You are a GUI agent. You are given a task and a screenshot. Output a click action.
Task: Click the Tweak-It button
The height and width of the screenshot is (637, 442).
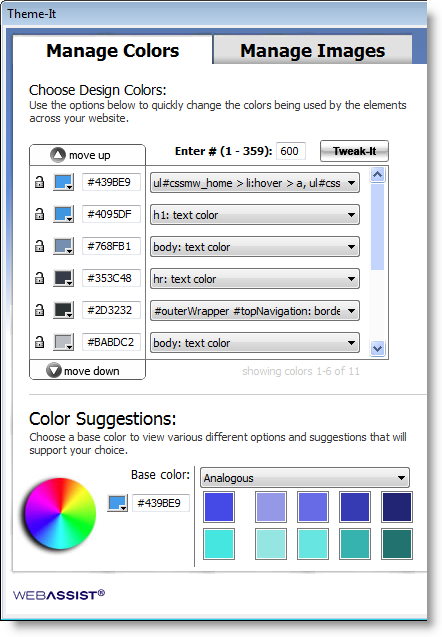click(354, 151)
